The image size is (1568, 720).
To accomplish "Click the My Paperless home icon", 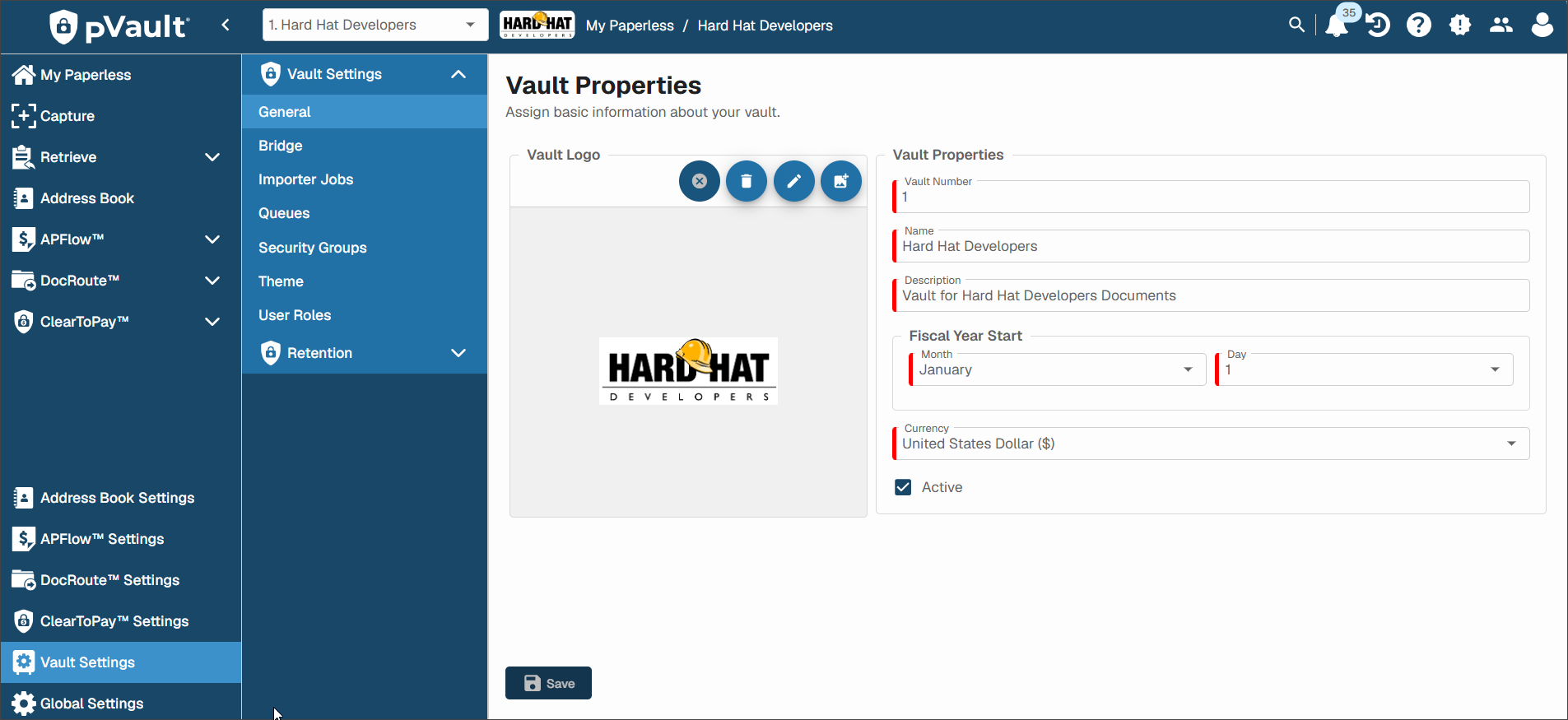I will (x=24, y=75).
